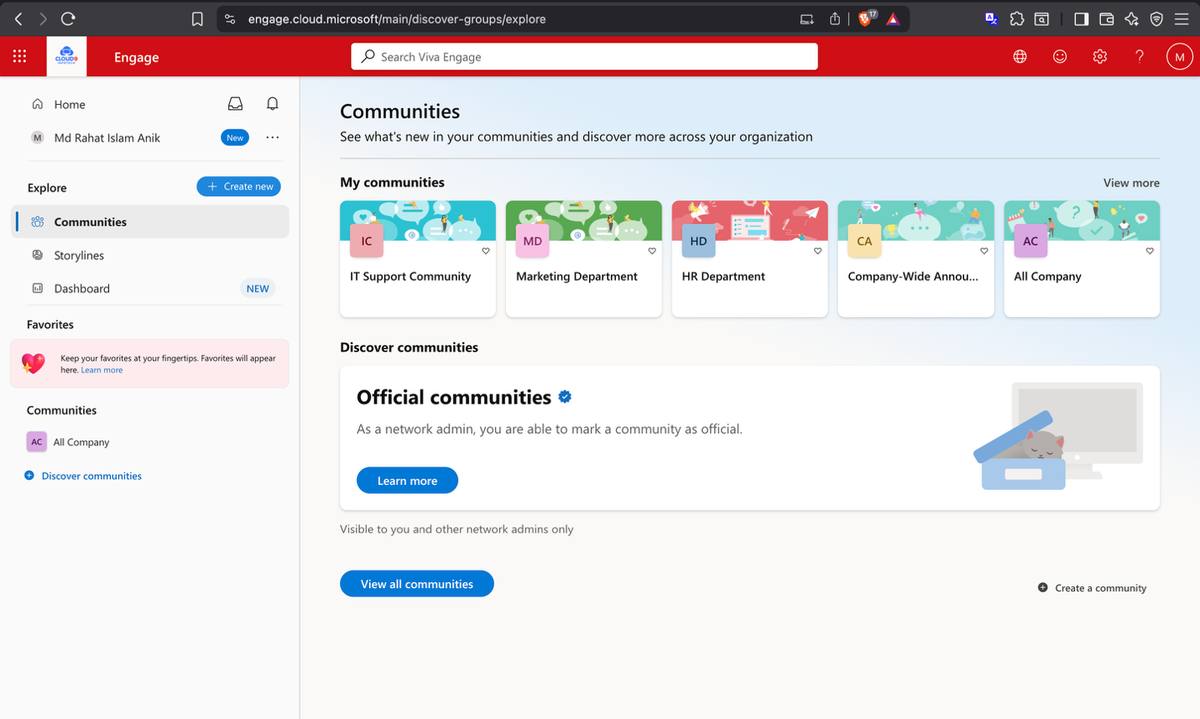Open Md Rahat Islam Anik storyline
Screen dimensions: 1200x719
tap(107, 138)
